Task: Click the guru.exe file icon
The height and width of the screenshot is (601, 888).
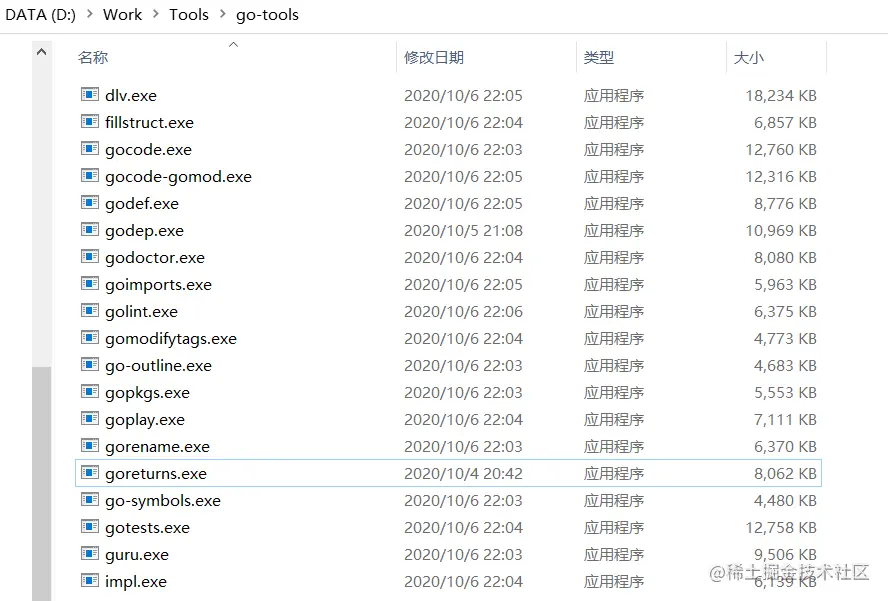Action: [89, 553]
